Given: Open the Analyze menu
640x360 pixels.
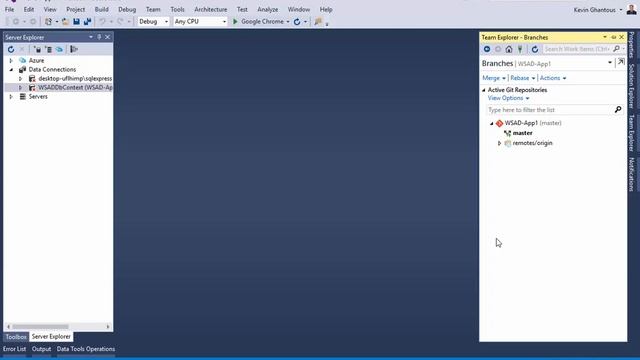Looking at the screenshot, I should [x=268, y=9].
